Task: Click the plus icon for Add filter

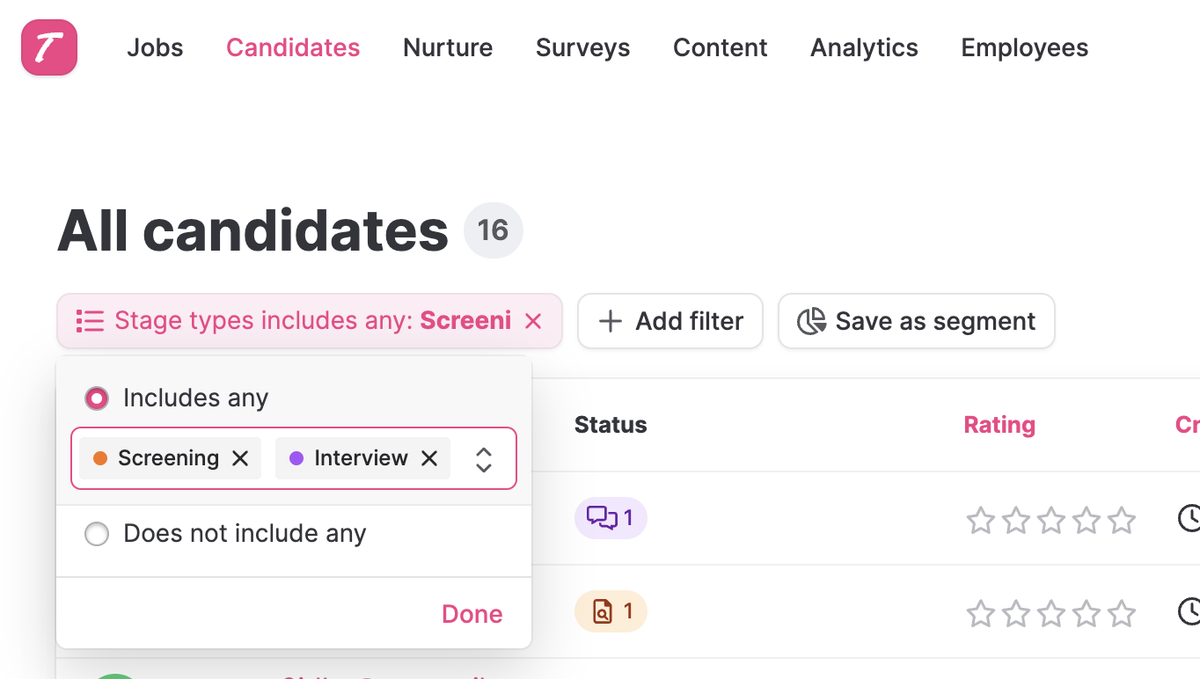Action: (x=610, y=321)
